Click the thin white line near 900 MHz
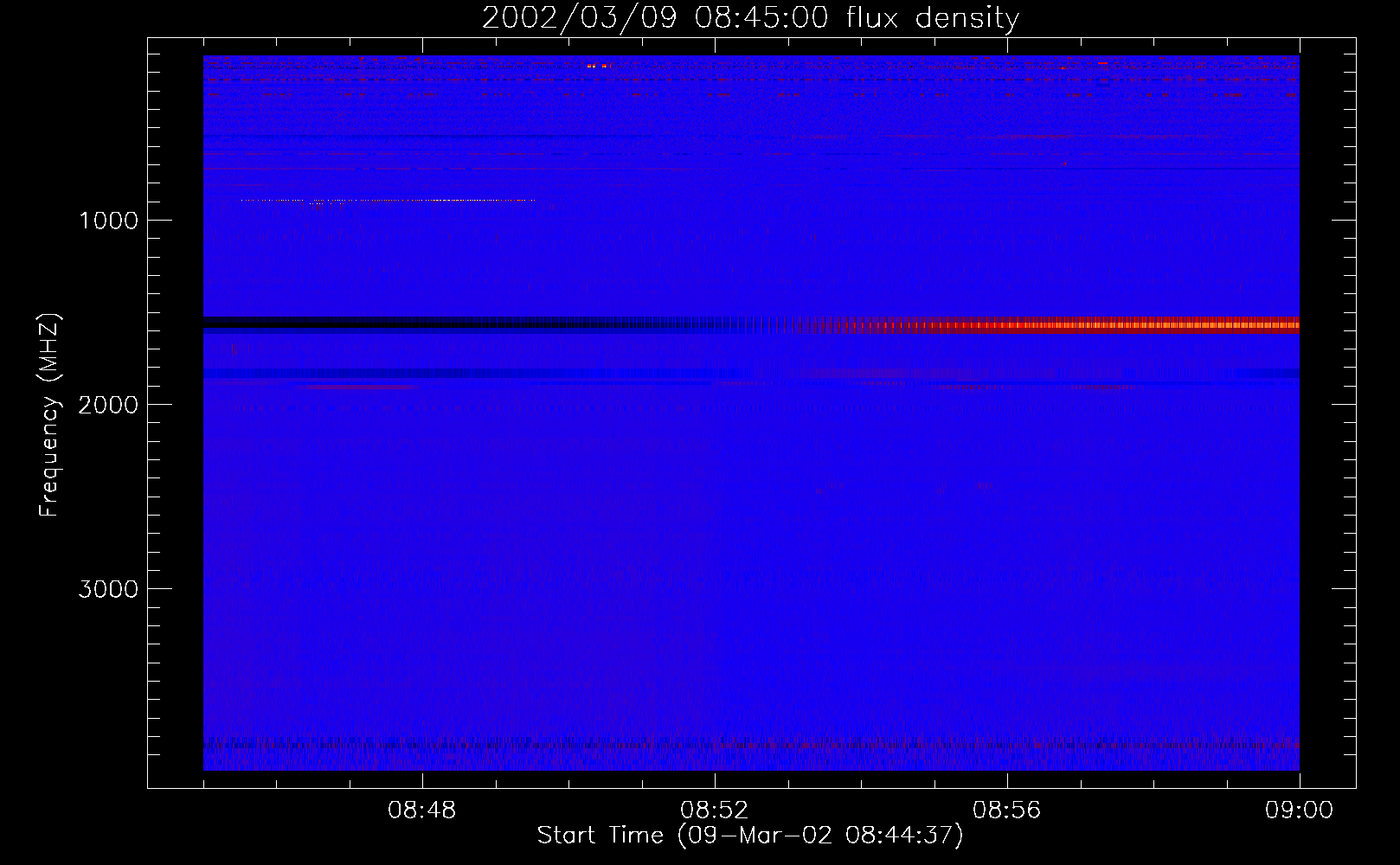 click(388, 201)
